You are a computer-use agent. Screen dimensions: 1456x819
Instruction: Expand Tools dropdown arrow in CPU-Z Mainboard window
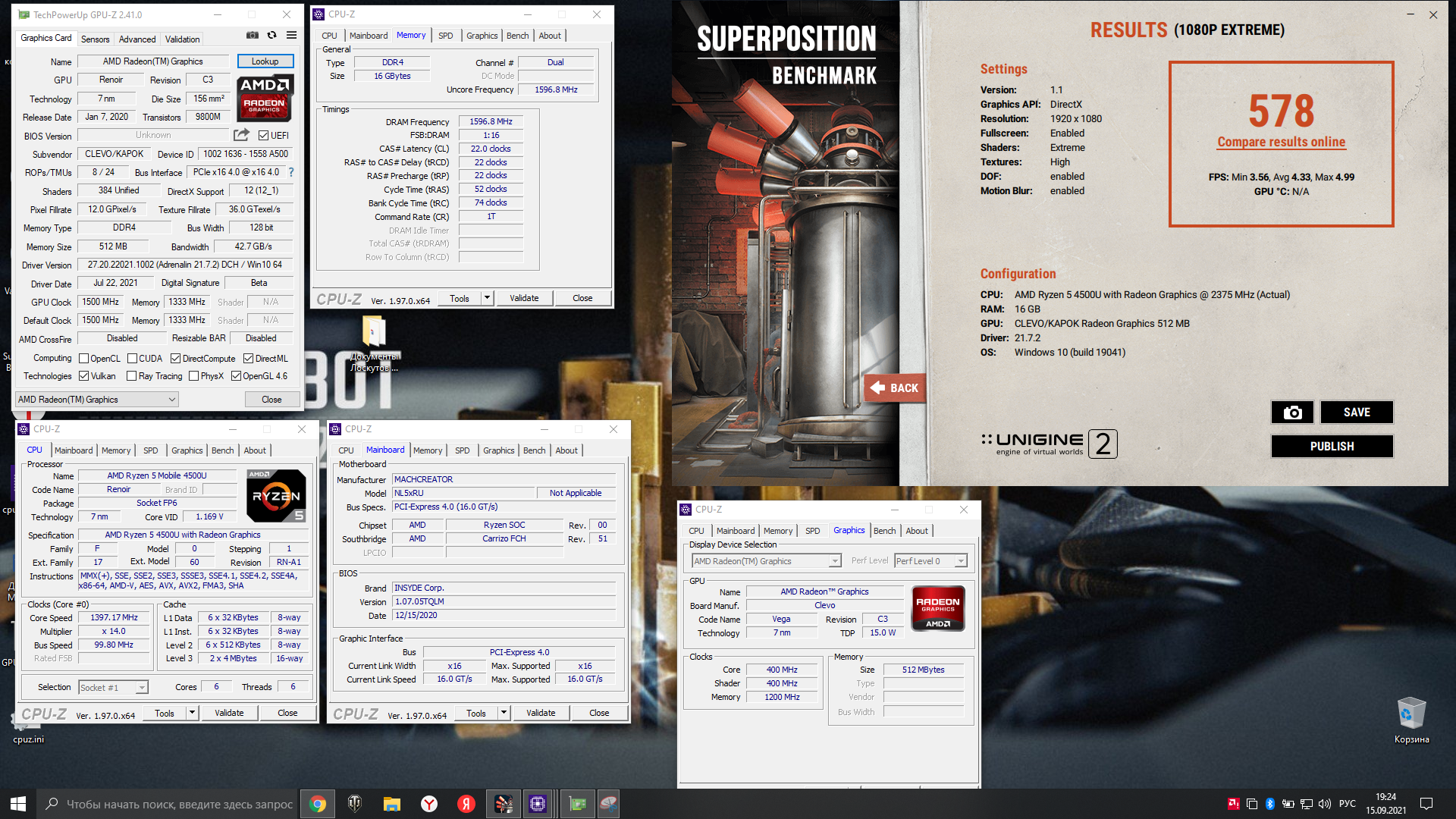[x=504, y=713]
